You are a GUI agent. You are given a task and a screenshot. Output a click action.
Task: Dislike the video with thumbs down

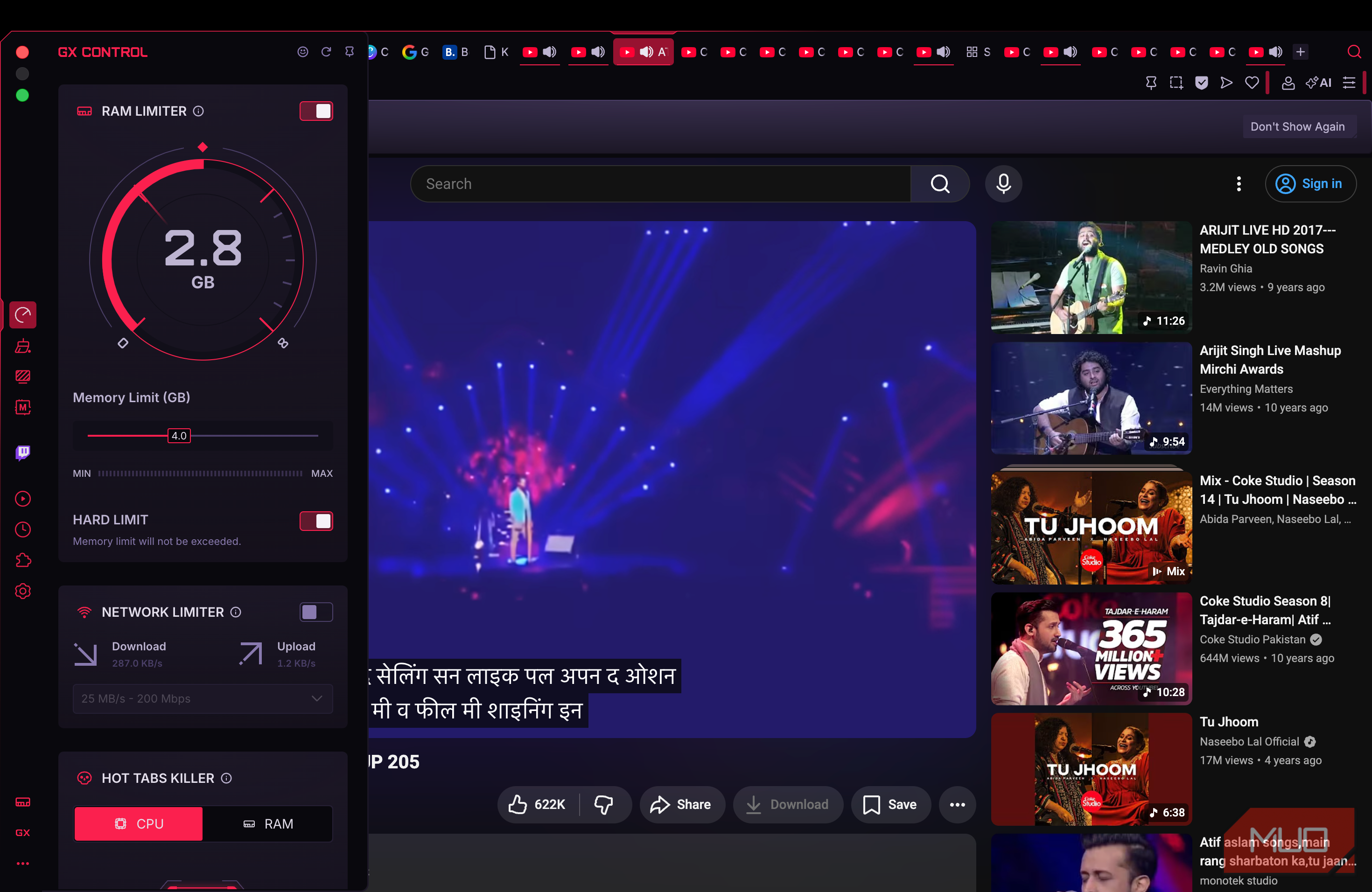pyautogui.click(x=603, y=804)
